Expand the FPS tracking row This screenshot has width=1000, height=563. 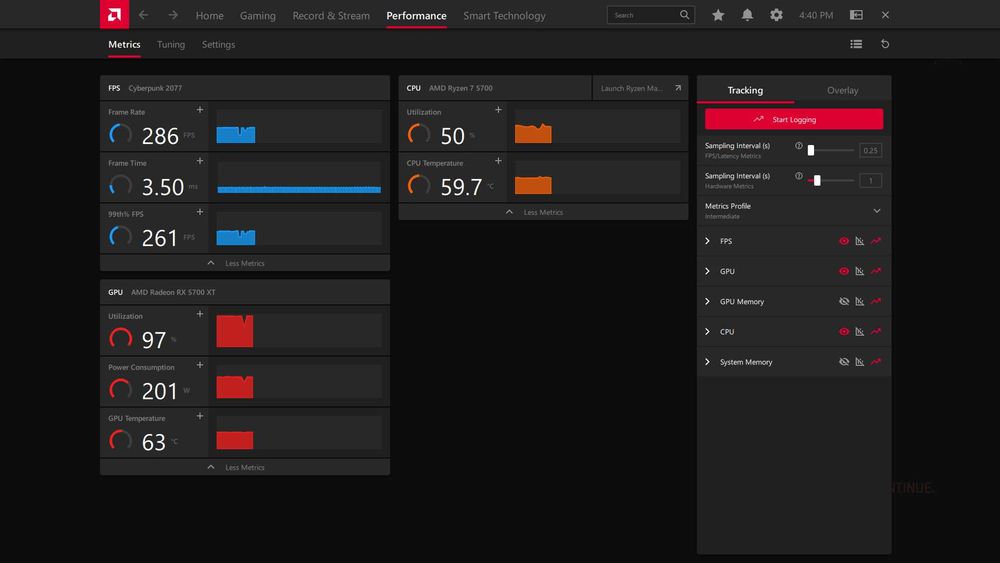coord(707,241)
